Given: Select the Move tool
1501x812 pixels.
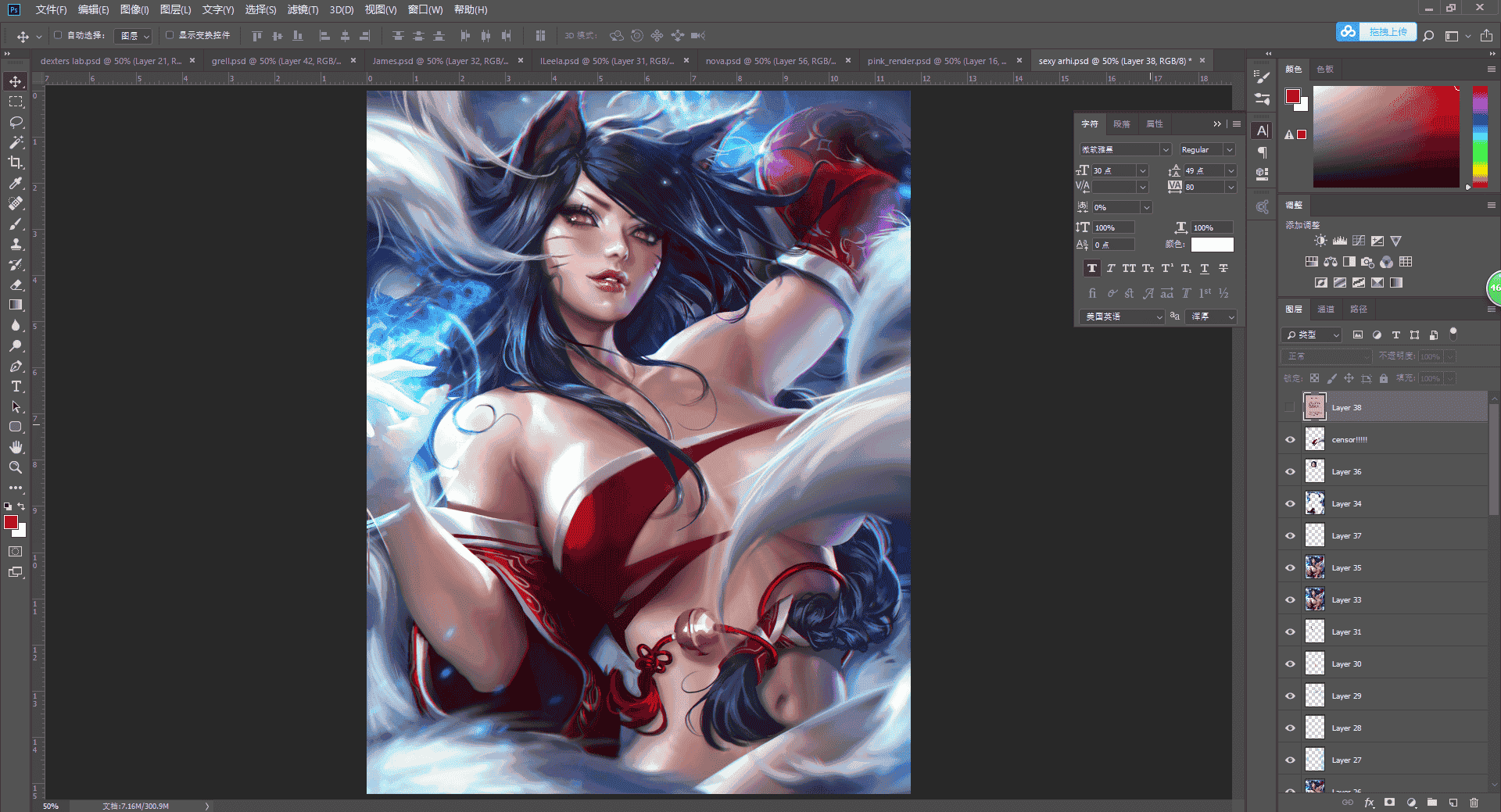Looking at the screenshot, I should coord(16,81).
